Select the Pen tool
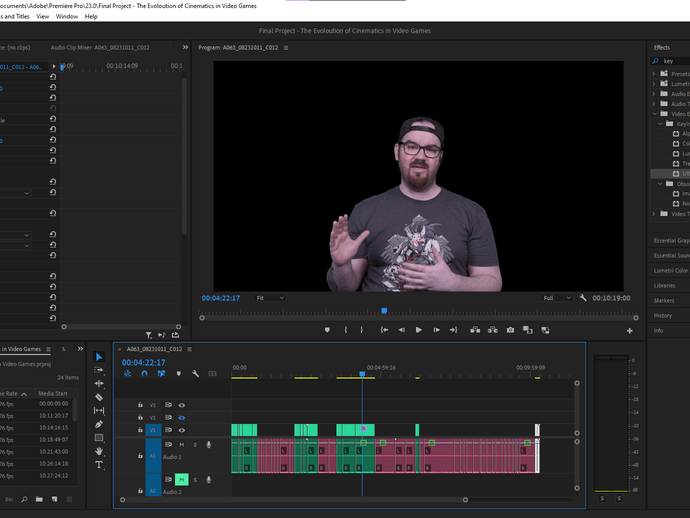This screenshot has height=518, width=690. (x=99, y=424)
